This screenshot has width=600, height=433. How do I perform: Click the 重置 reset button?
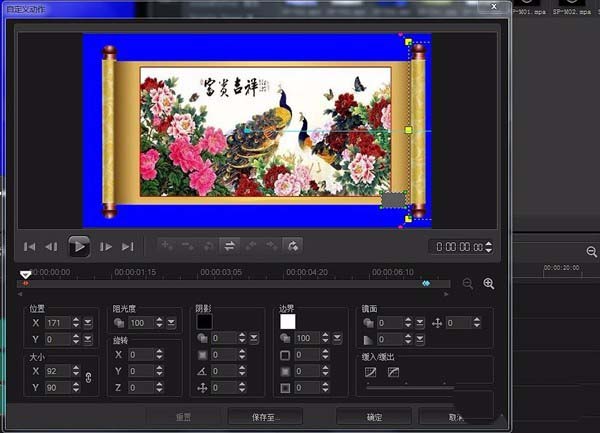[x=183, y=417]
